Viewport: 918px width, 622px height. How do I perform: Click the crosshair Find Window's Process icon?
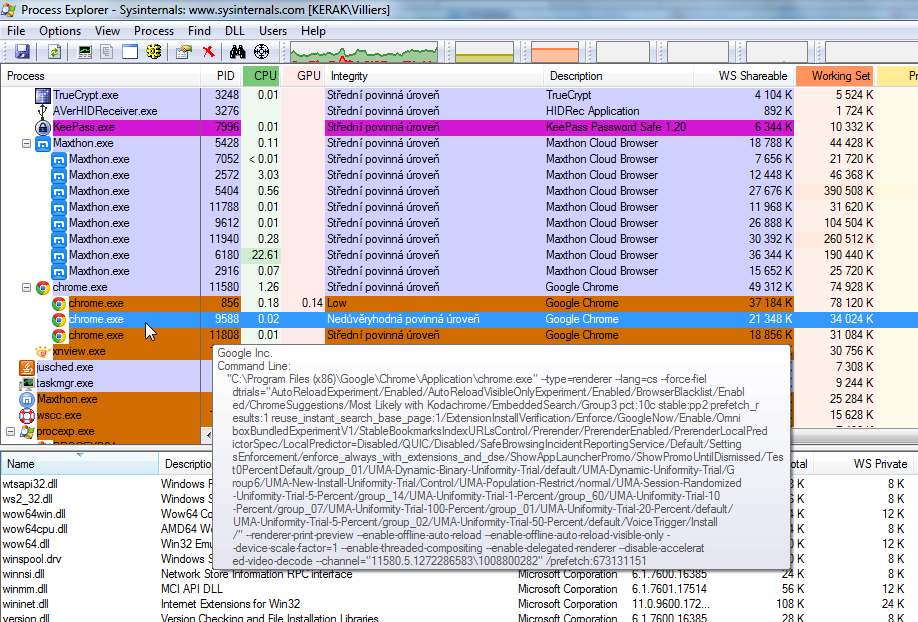click(x=262, y=52)
